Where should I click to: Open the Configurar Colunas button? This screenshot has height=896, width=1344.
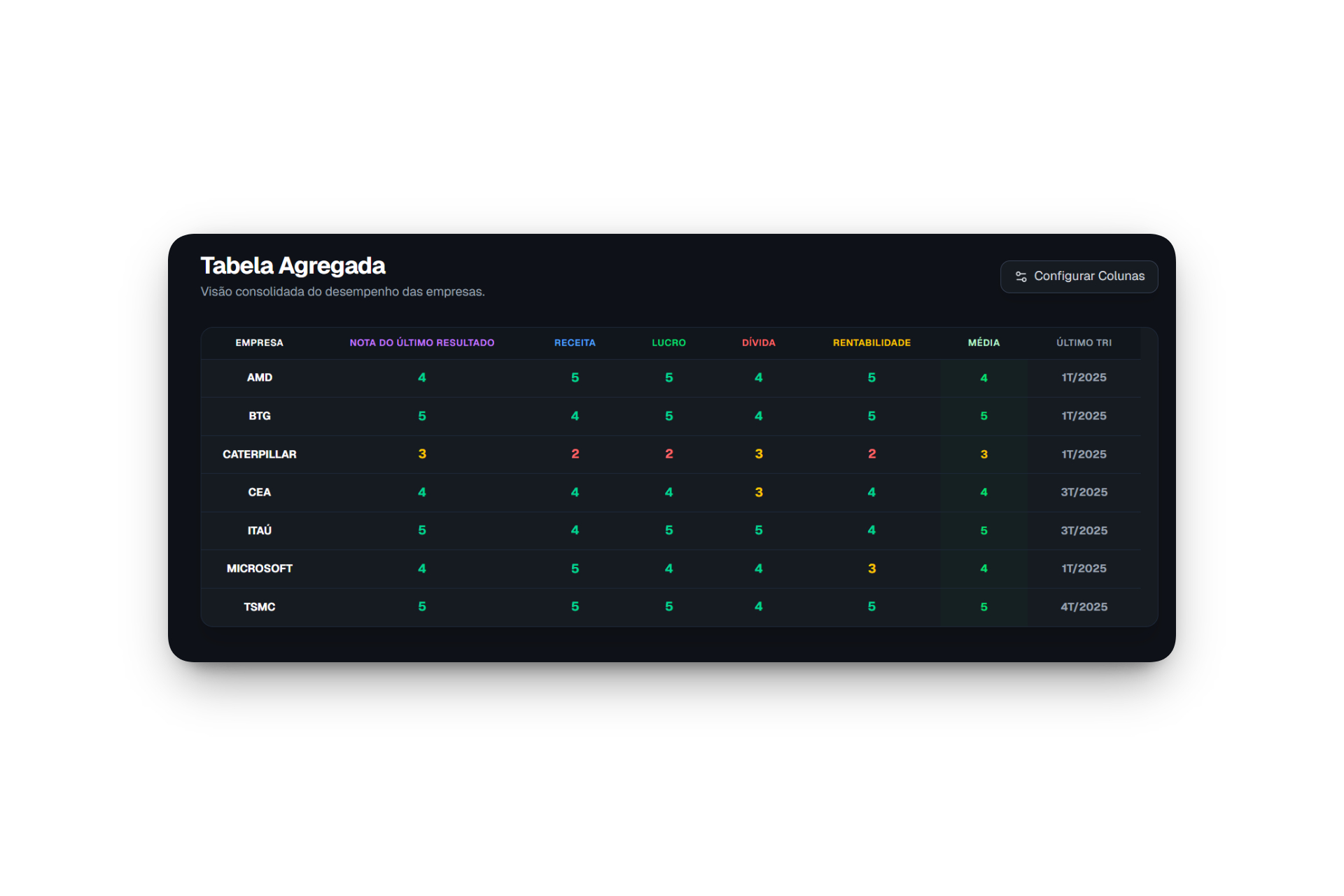1088,276
